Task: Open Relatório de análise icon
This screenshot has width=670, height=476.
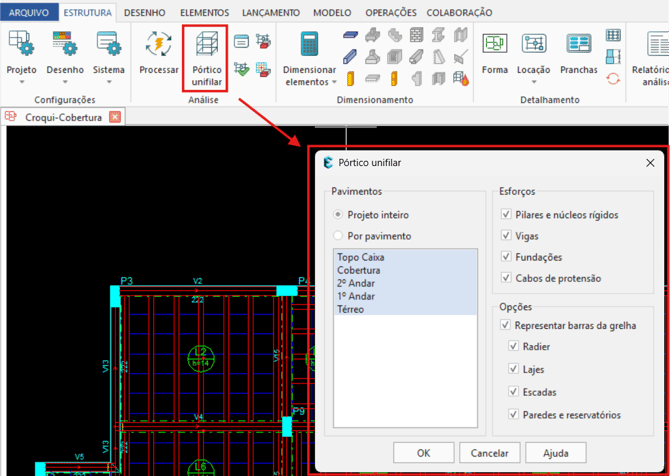Action: pos(657,44)
